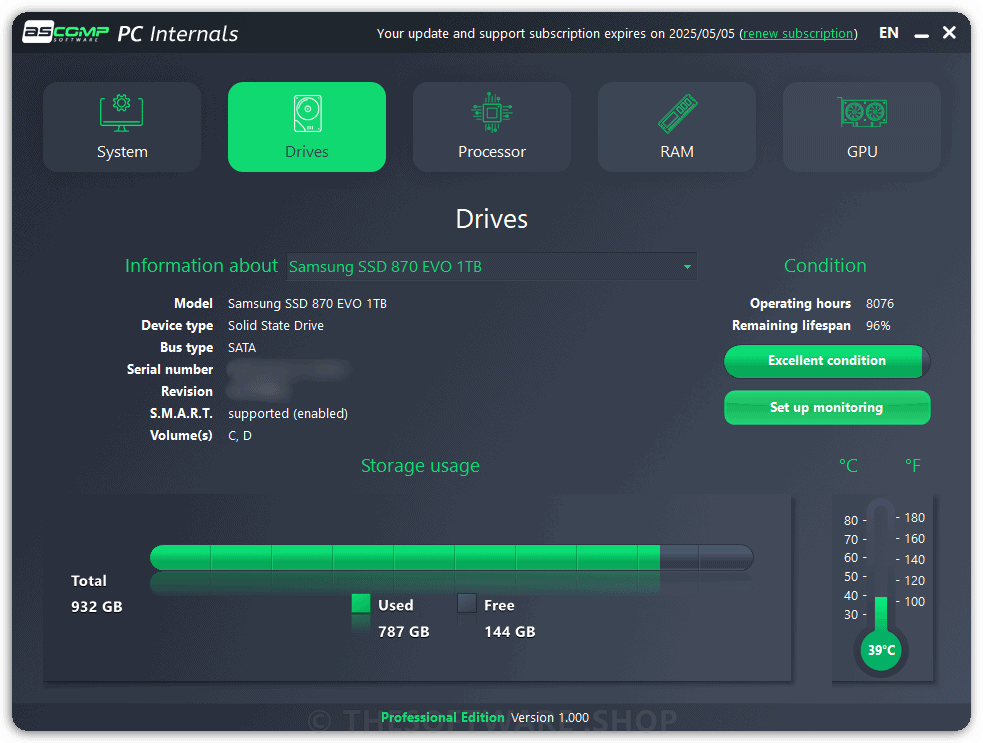Image resolution: width=983 pixels, height=743 pixels.
Task: Switch to the GPU tab label
Action: [862, 152]
